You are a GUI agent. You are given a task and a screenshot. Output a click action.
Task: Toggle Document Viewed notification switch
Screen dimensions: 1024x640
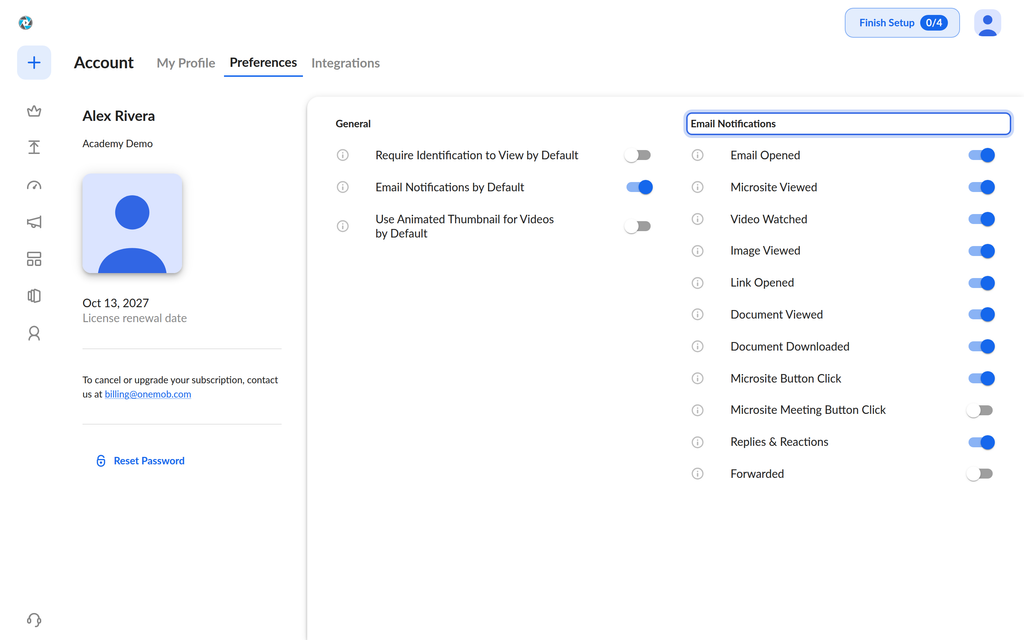pos(981,314)
